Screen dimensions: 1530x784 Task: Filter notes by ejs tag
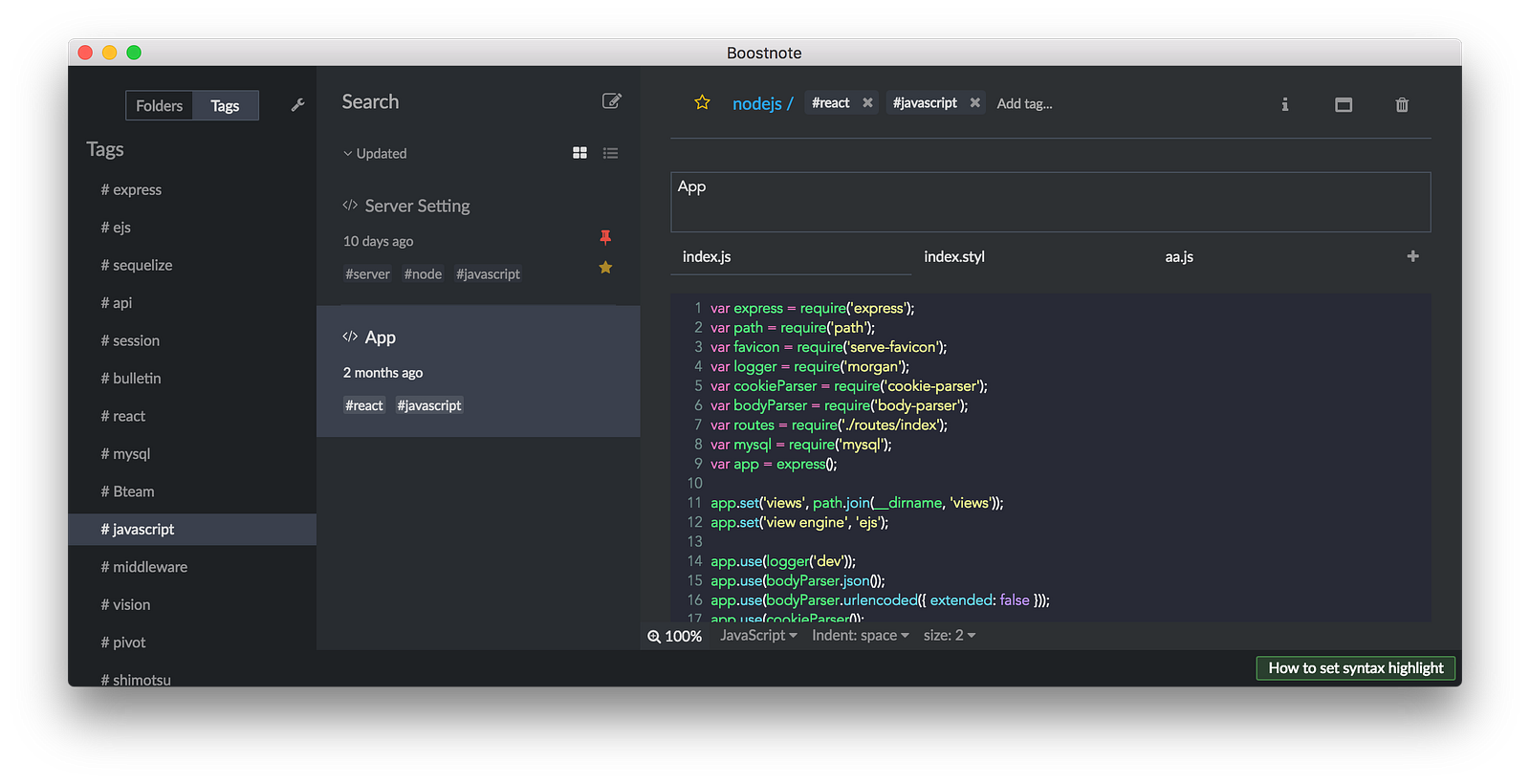pyautogui.click(x=192, y=228)
